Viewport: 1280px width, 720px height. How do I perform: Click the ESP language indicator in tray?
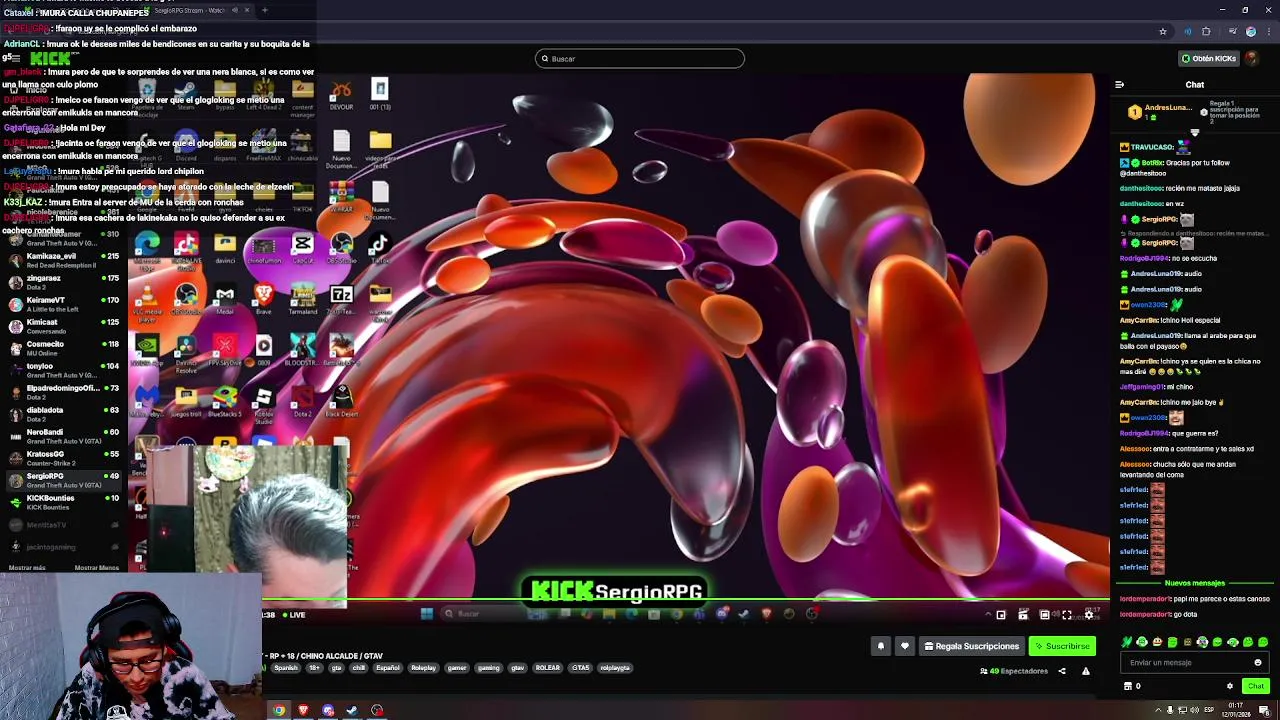[x=1209, y=710]
